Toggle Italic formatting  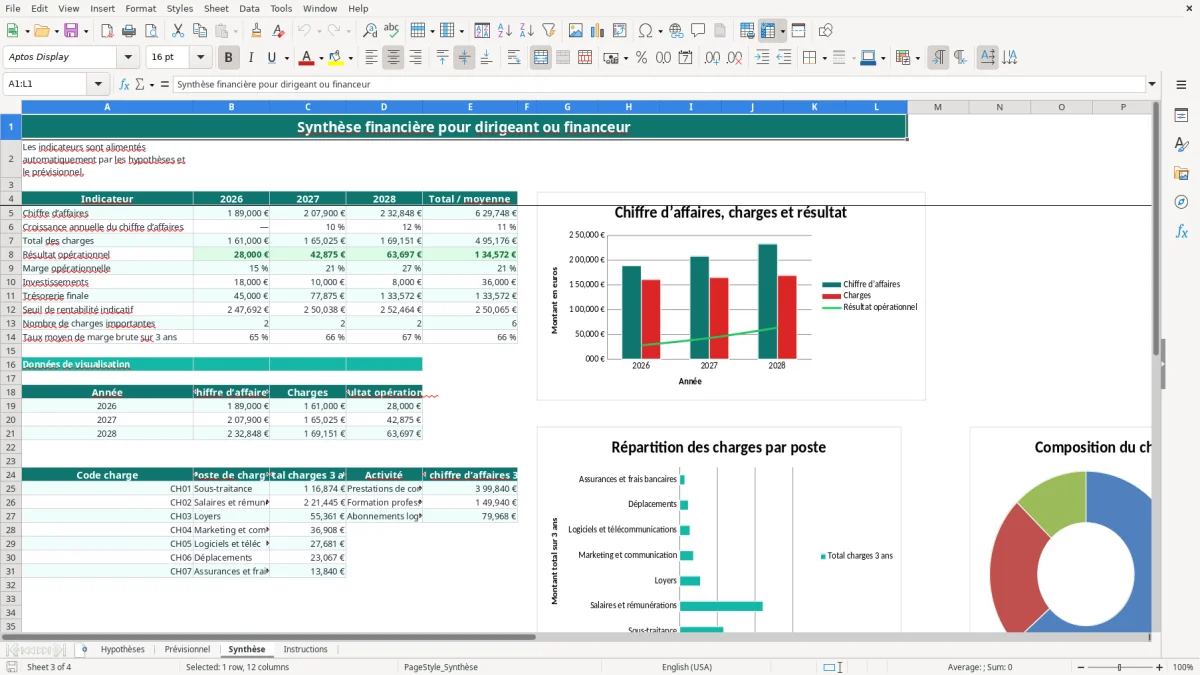click(x=251, y=57)
